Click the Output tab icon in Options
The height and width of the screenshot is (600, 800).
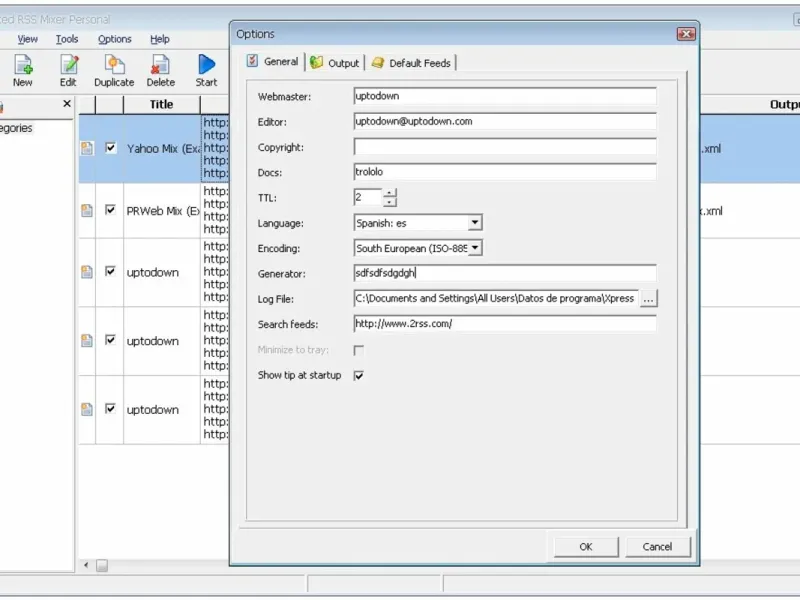tap(316, 62)
